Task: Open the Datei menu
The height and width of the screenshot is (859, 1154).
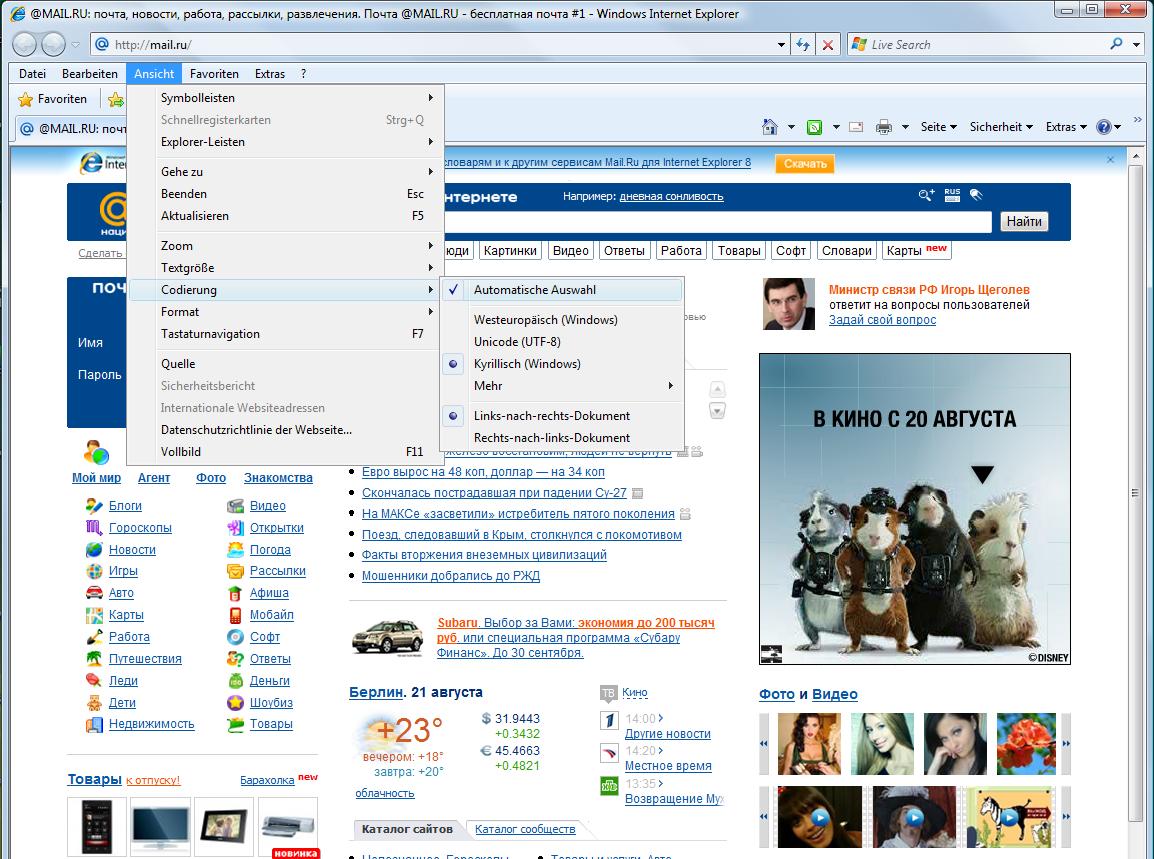Action: click(x=32, y=74)
